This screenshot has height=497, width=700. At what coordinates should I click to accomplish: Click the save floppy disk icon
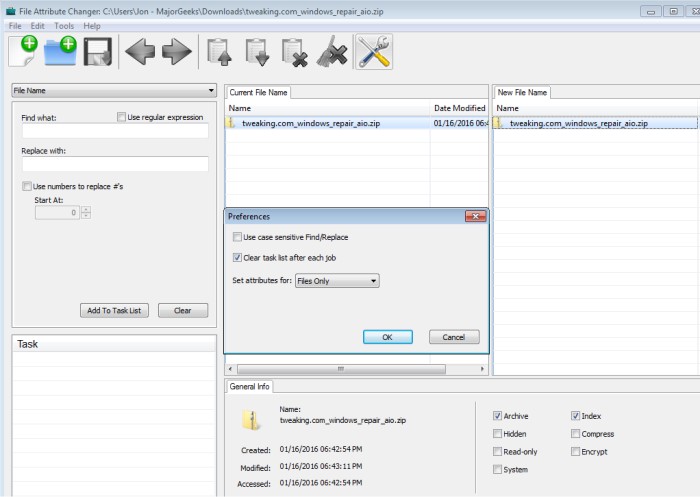(x=98, y=53)
